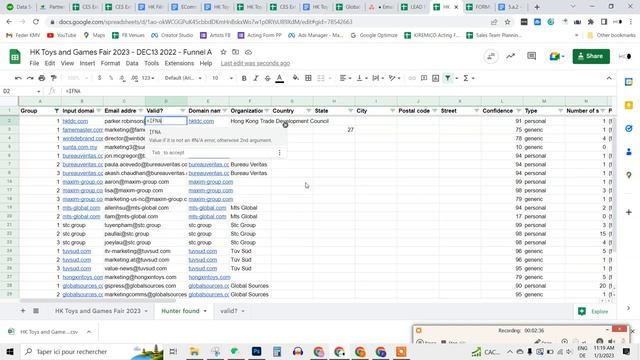Insert a link from toolbar
The height and width of the screenshot is (360, 640).
pyautogui.click(x=412, y=78)
